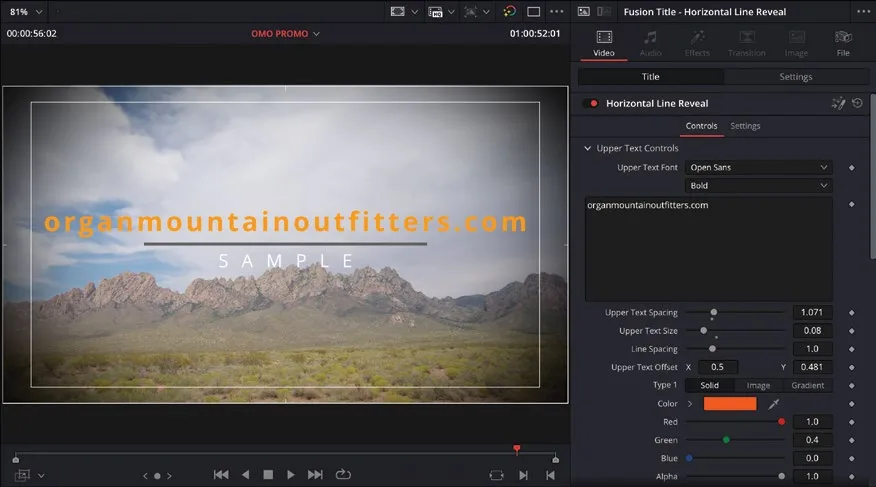Toggle loop playback
Image resolution: width=876 pixels, height=487 pixels.
click(x=343, y=475)
